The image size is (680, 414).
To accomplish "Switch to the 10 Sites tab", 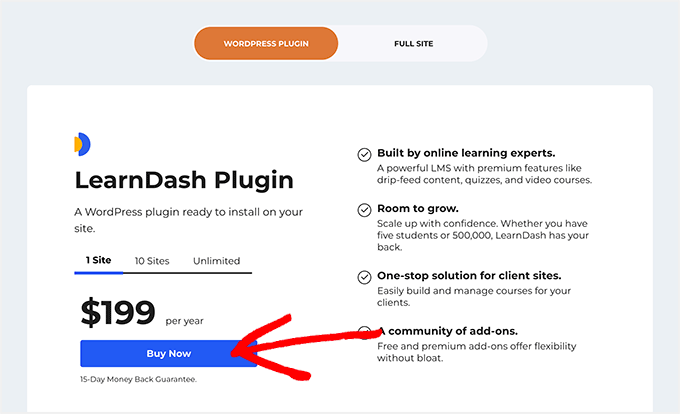I will pos(152,261).
